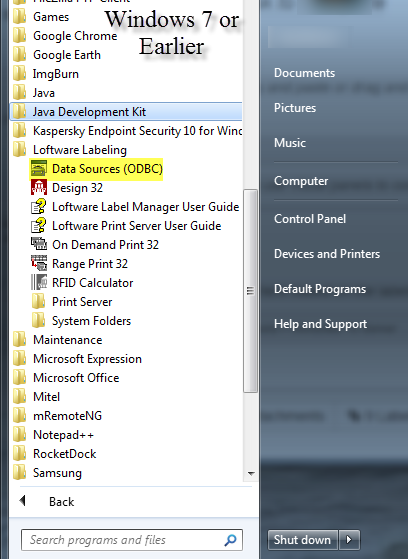Open Loftware Print Server User Guide icon
Viewport: 408px width, 559px height.
[x=39, y=226]
